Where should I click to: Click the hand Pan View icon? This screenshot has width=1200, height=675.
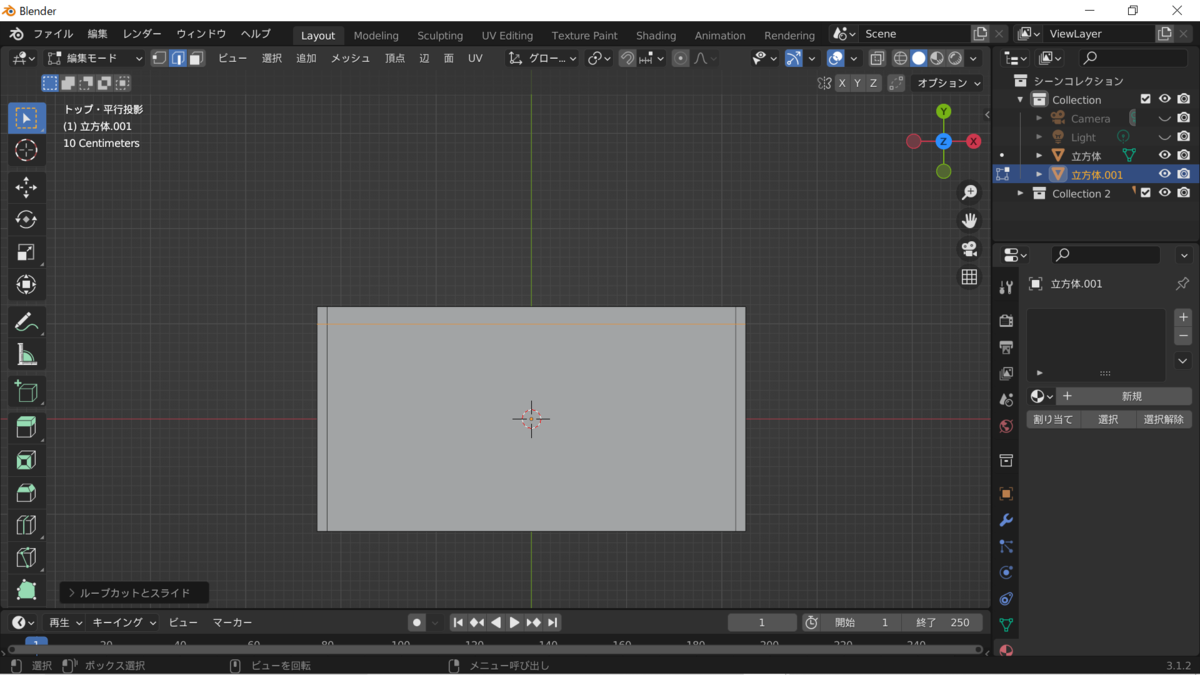pos(969,220)
